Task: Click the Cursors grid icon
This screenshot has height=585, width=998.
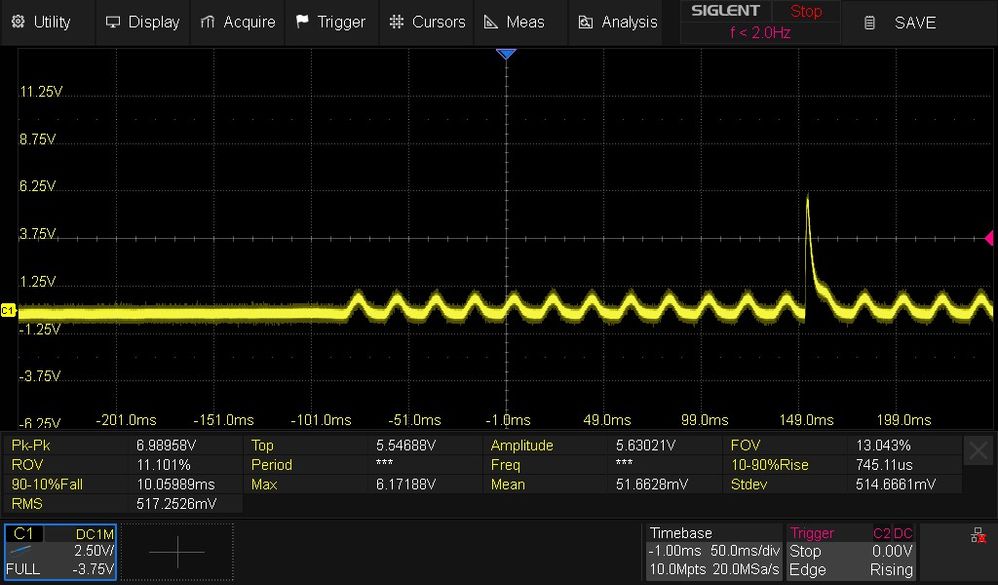Action: click(397, 22)
